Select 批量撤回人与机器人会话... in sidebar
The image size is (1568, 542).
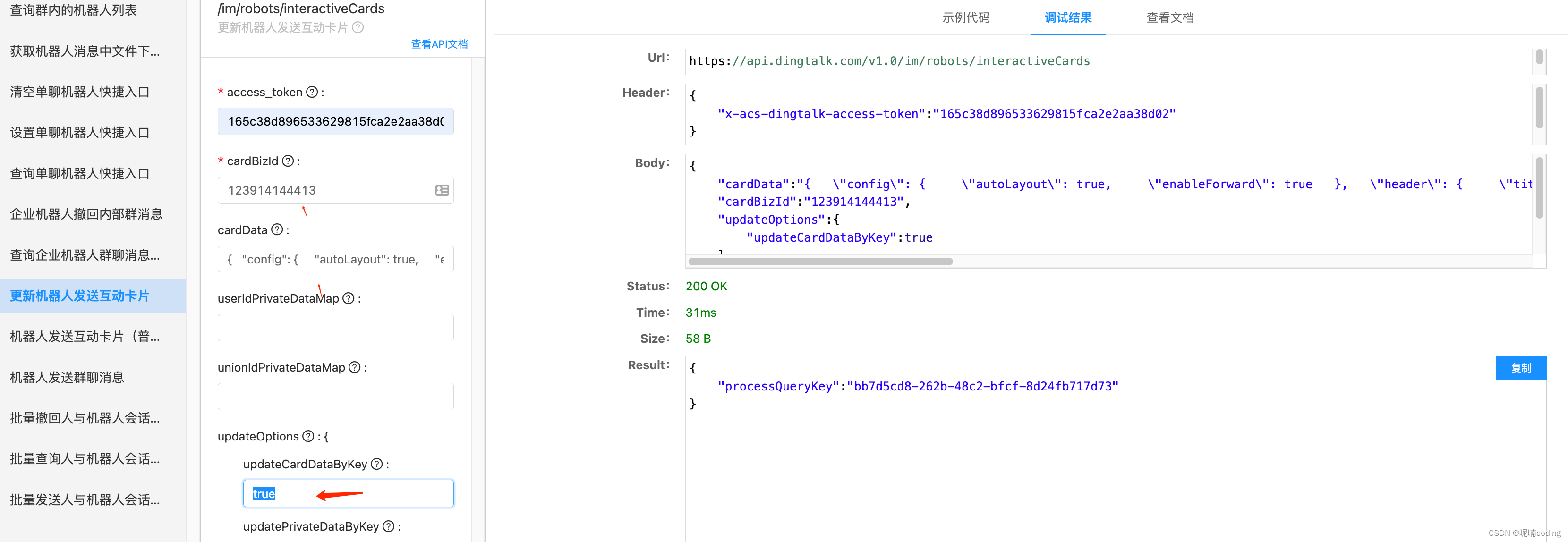[x=85, y=418]
